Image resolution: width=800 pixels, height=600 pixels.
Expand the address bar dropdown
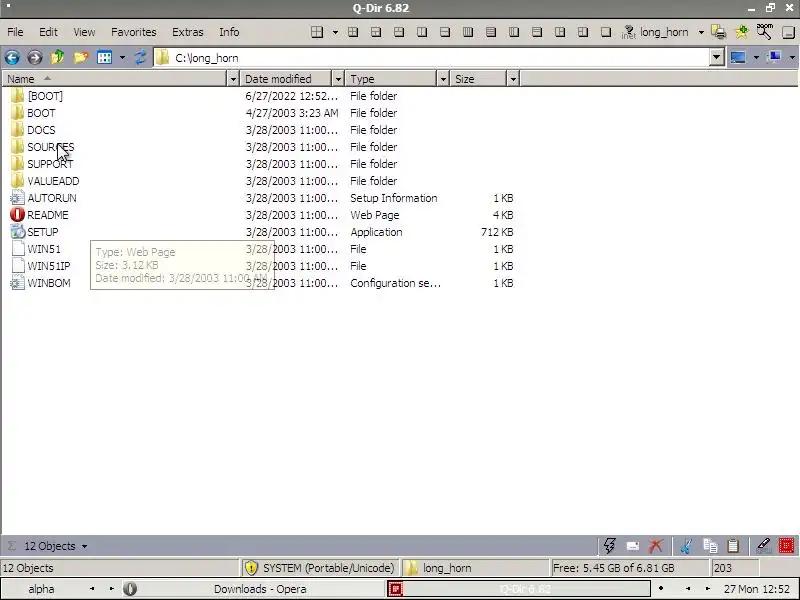pyautogui.click(x=716, y=57)
